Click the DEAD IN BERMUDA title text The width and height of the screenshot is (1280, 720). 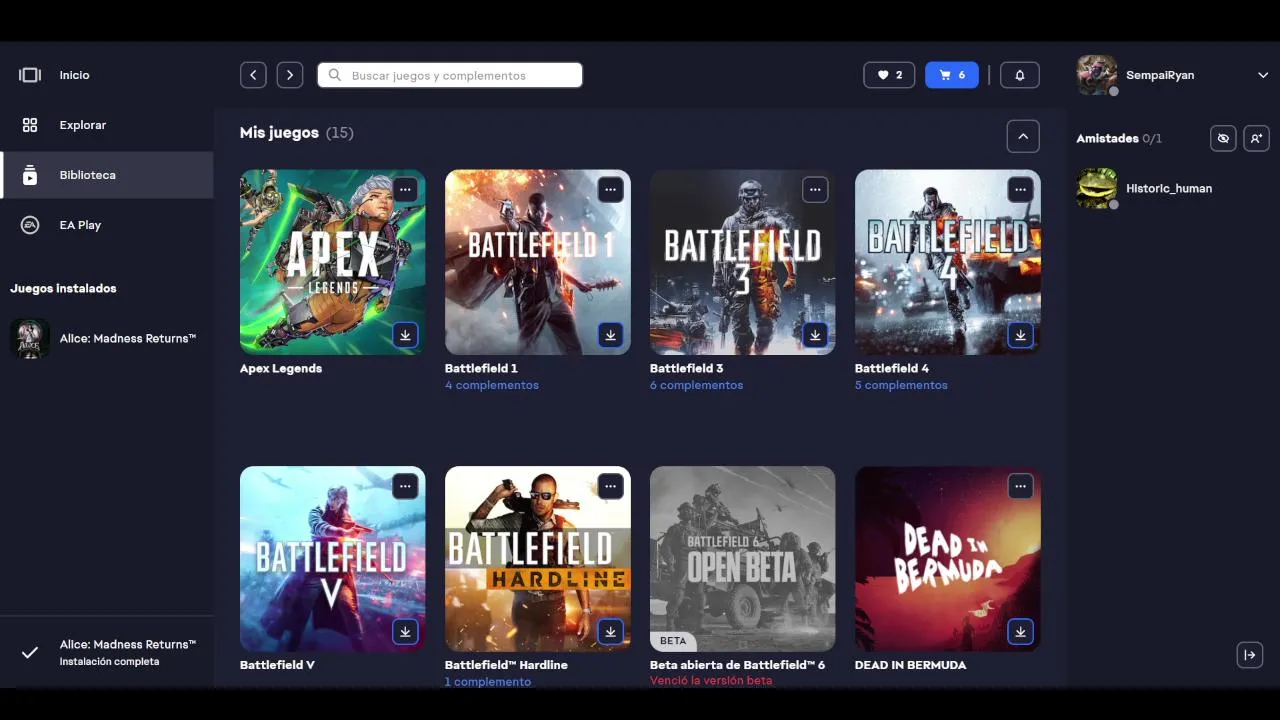pyautogui.click(x=910, y=665)
